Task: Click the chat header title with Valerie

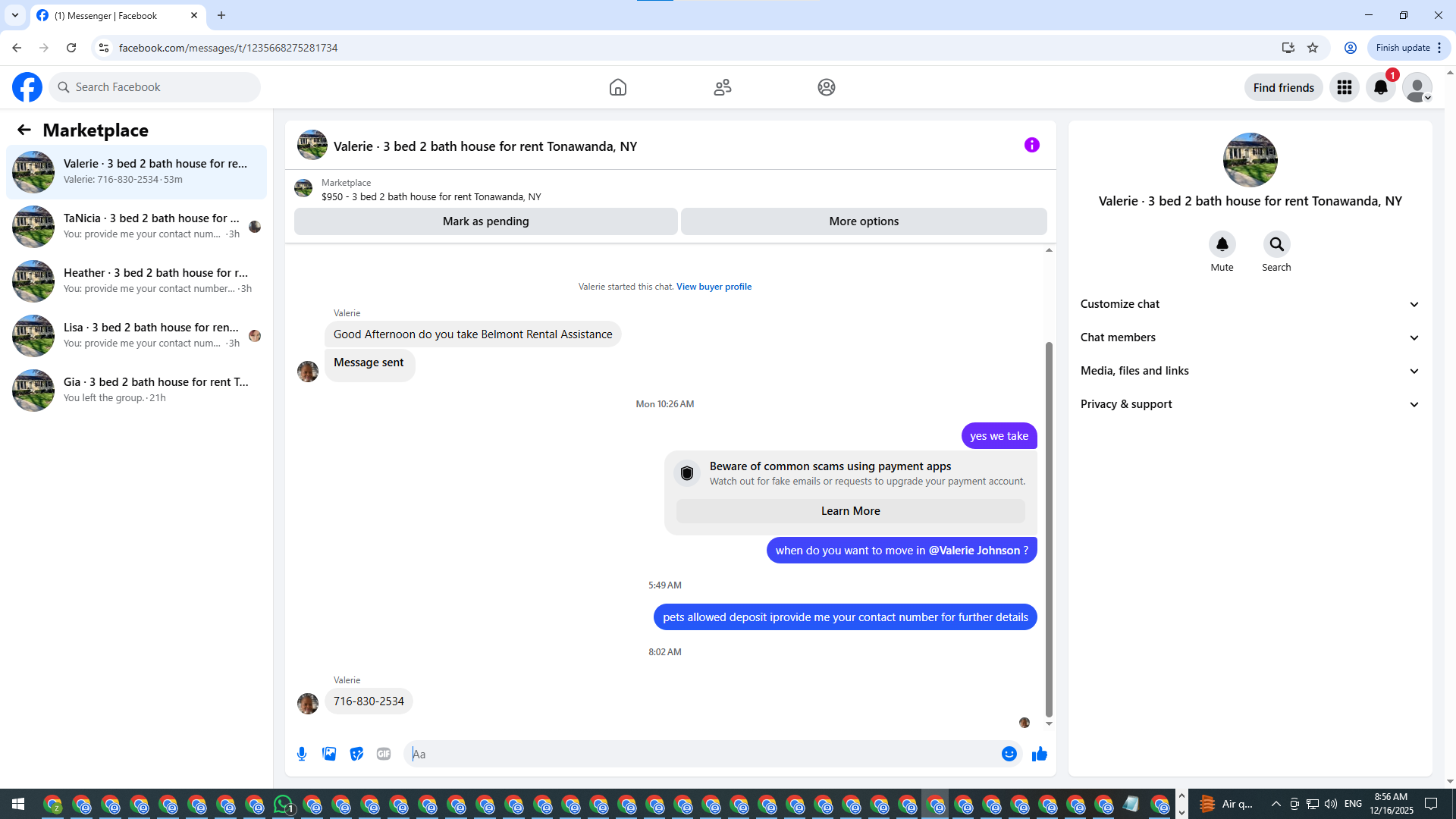Action: point(485,146)
